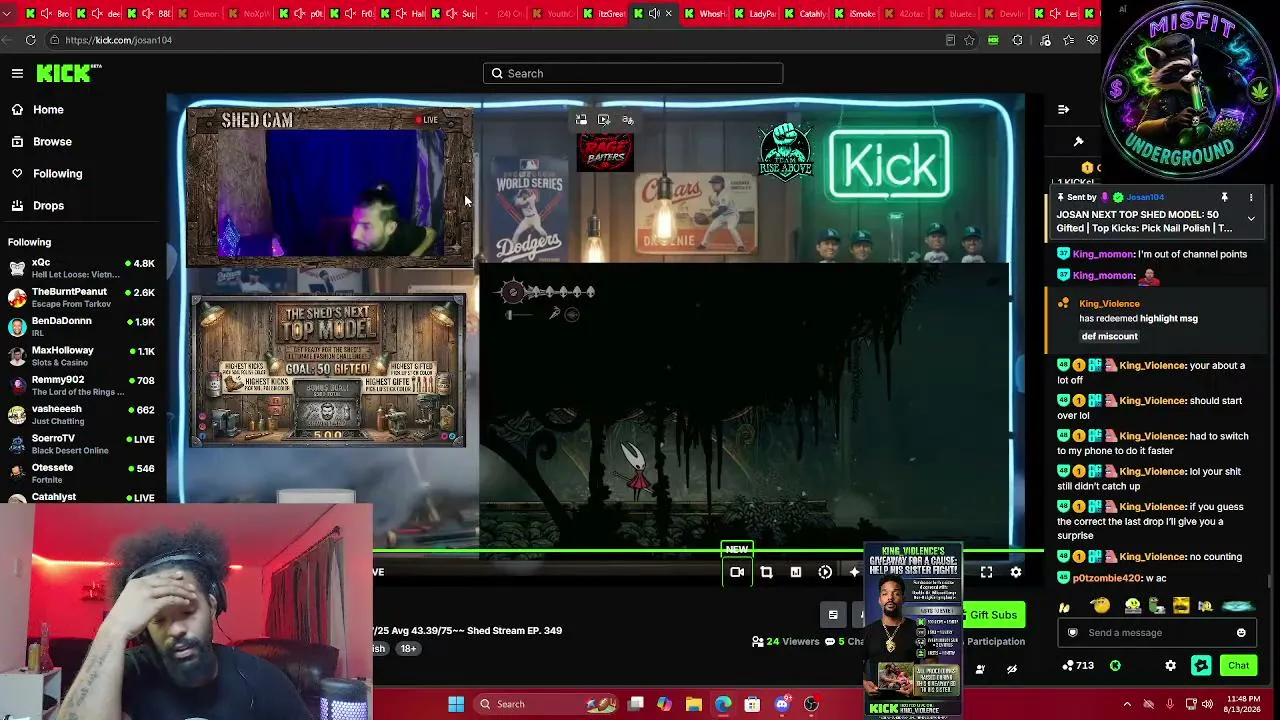The width and height of the screenshot is (1280, 720).
Task: Open TheBurntPeanut's channel from Following list
Action: pyautogui.click(x=80, y=297)
